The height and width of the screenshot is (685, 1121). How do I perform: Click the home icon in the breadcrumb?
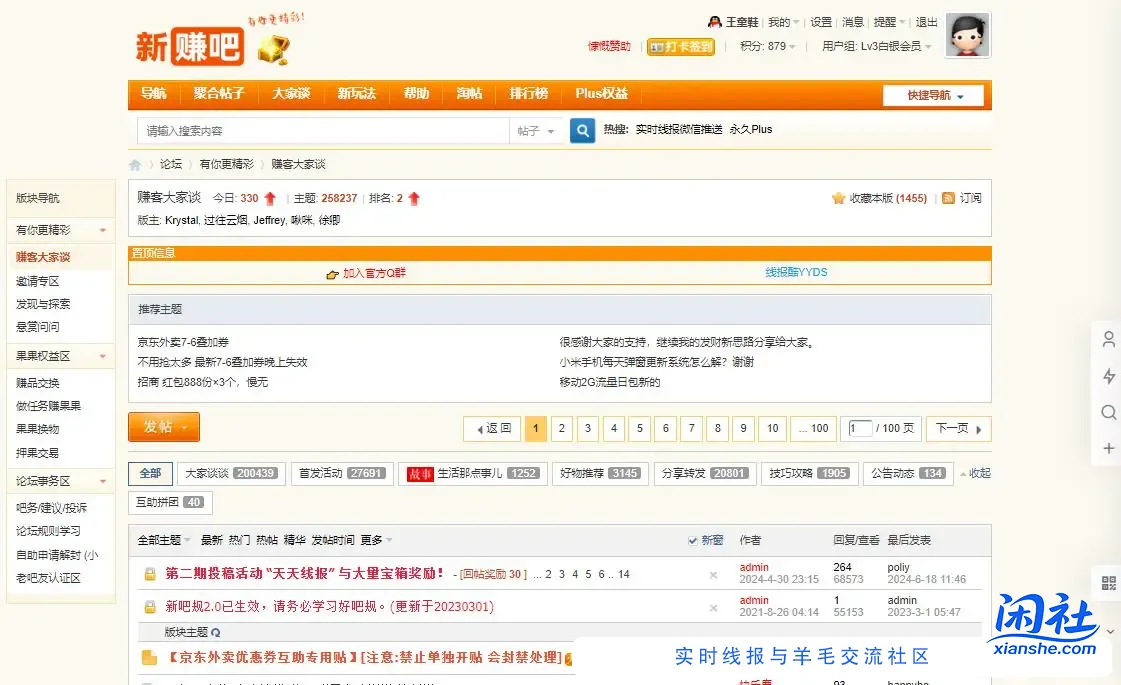(135, 164)
